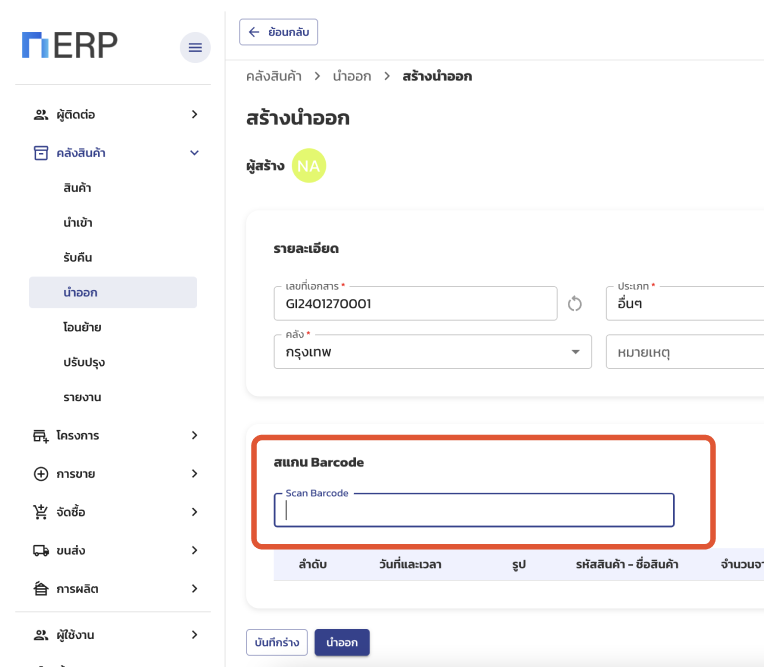Click the contacts people icon in sidebar
780x668 pixels.
pos(41,115)
